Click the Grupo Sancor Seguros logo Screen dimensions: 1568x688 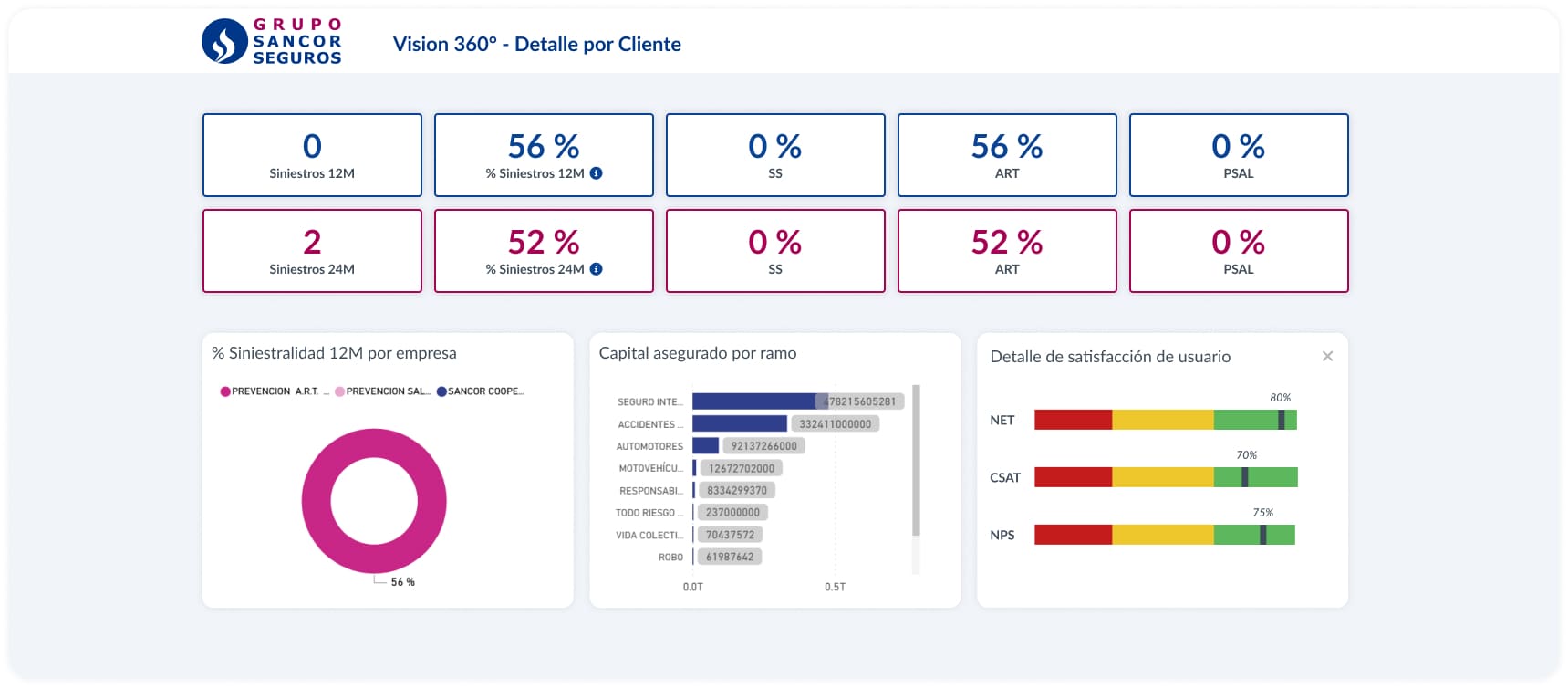[272, 42]
